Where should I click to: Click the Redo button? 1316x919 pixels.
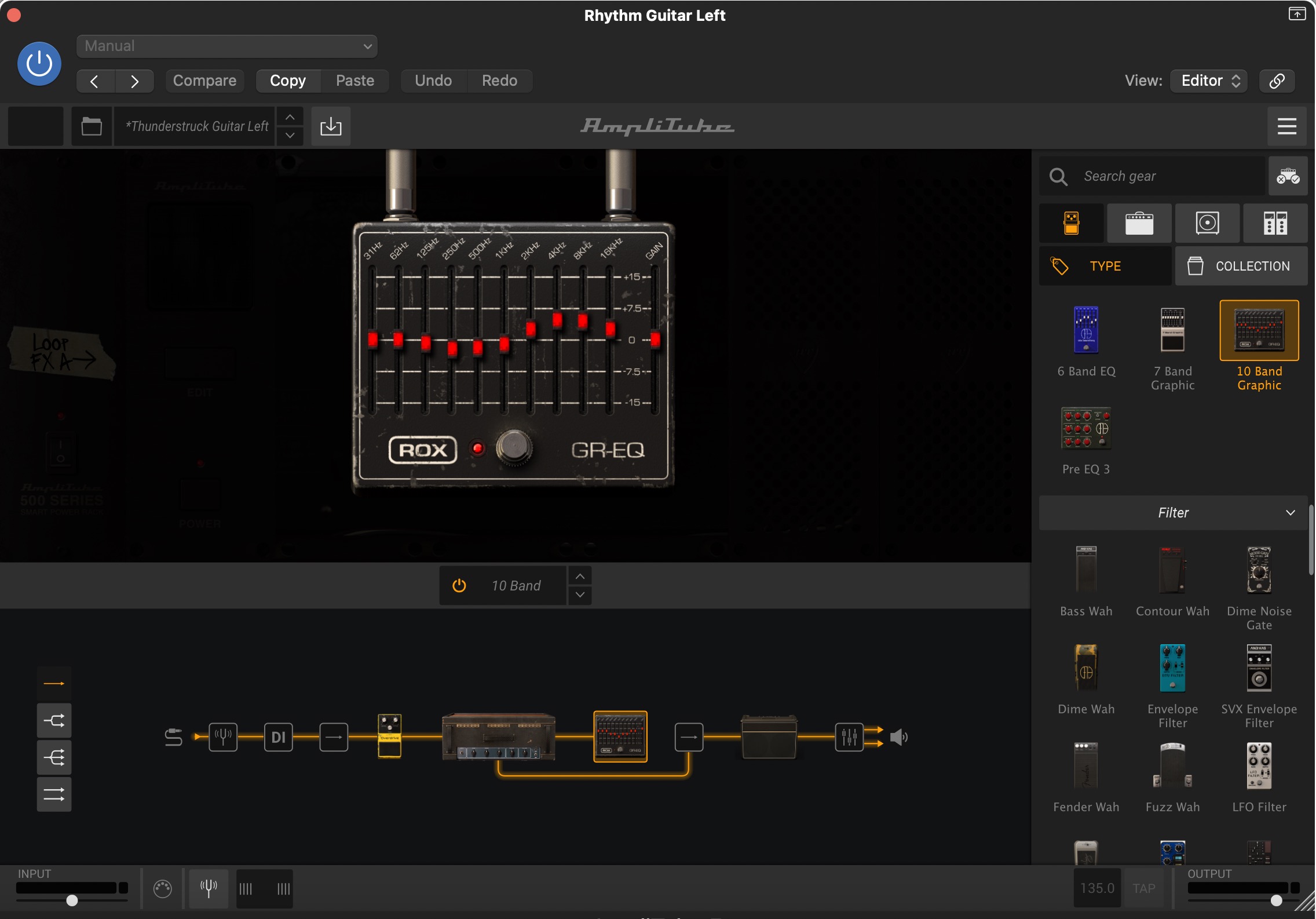[500, 81]
